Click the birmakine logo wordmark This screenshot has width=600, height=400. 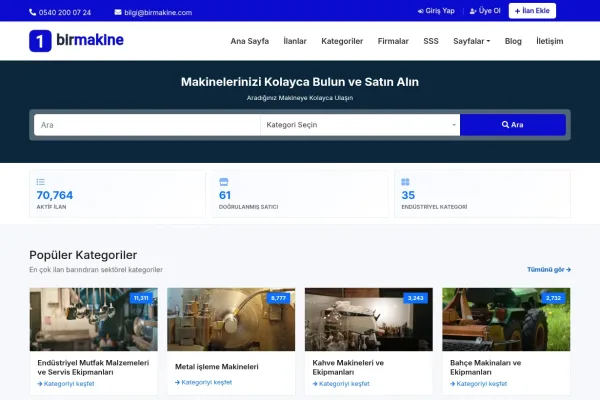pos(90,40)
